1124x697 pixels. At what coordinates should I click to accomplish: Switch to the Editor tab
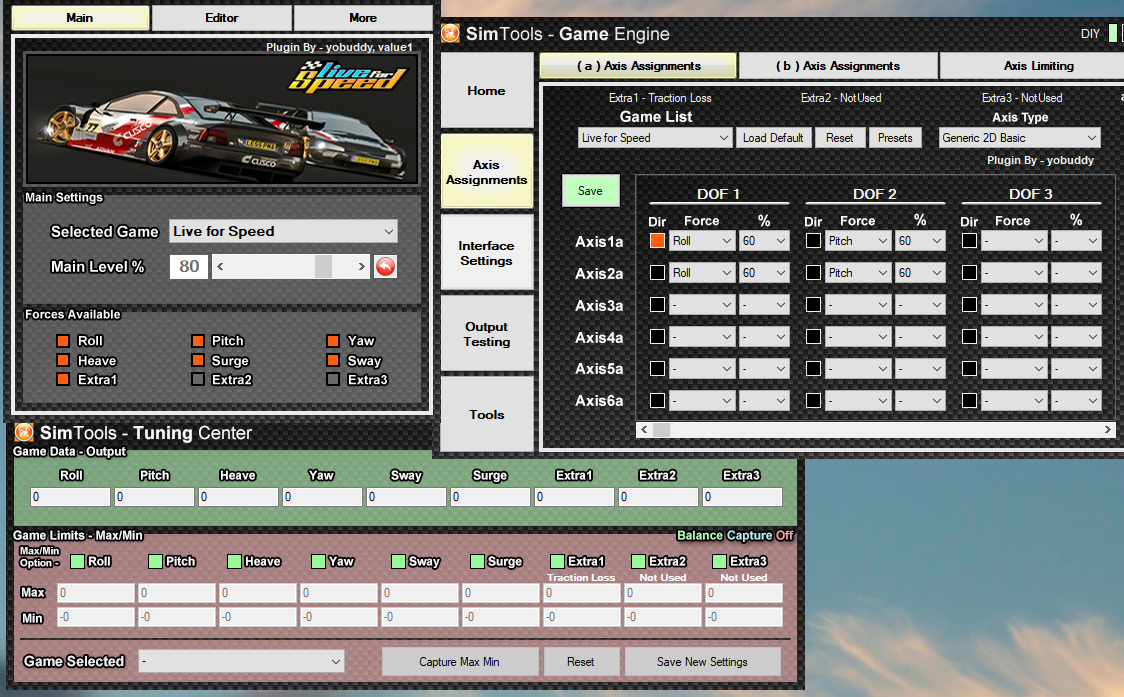tap(222, 18)
